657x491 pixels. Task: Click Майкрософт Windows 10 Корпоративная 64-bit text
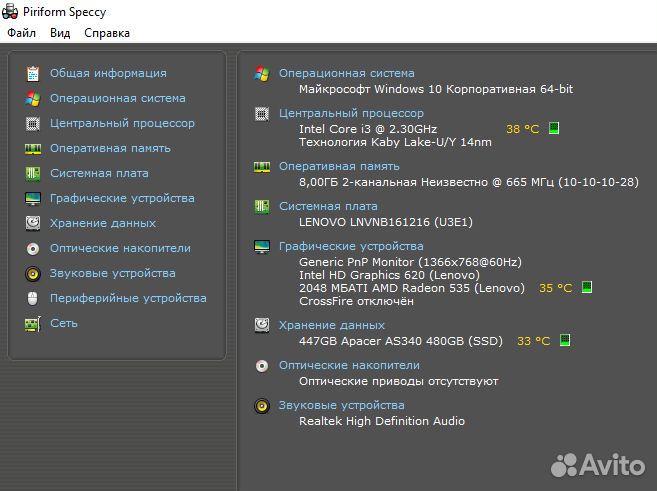tap(436, 89)
